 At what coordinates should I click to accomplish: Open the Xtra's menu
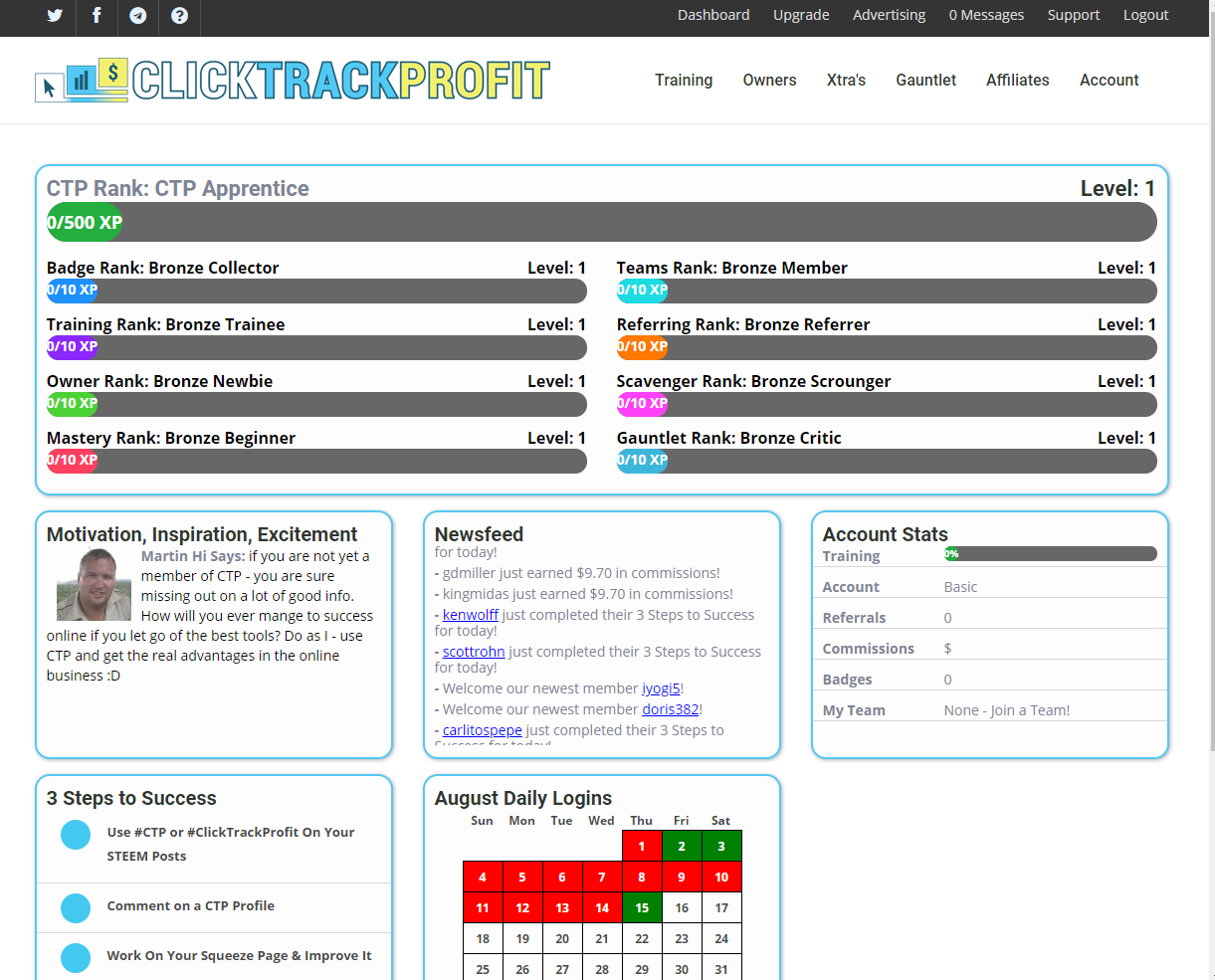coord(846,80)
